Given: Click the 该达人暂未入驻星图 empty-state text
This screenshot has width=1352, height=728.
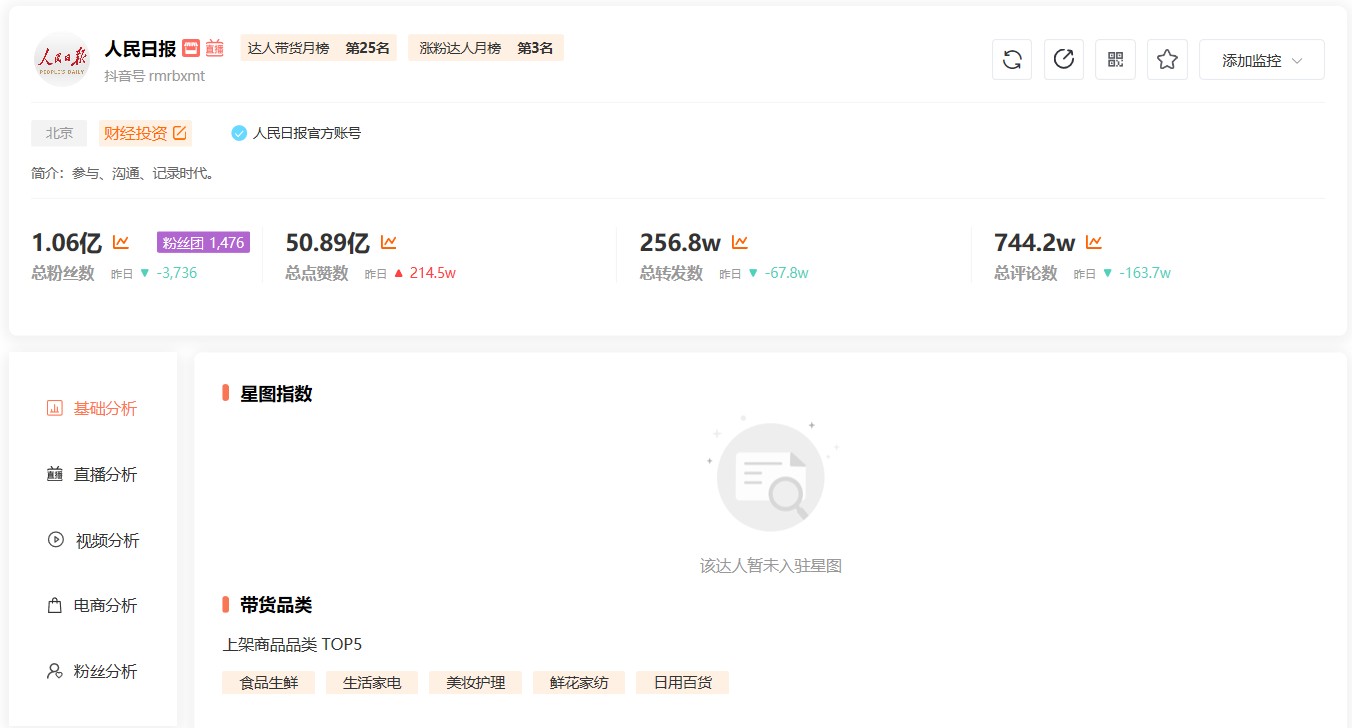Looking at the screenshot, I should [x=771, y=566].
